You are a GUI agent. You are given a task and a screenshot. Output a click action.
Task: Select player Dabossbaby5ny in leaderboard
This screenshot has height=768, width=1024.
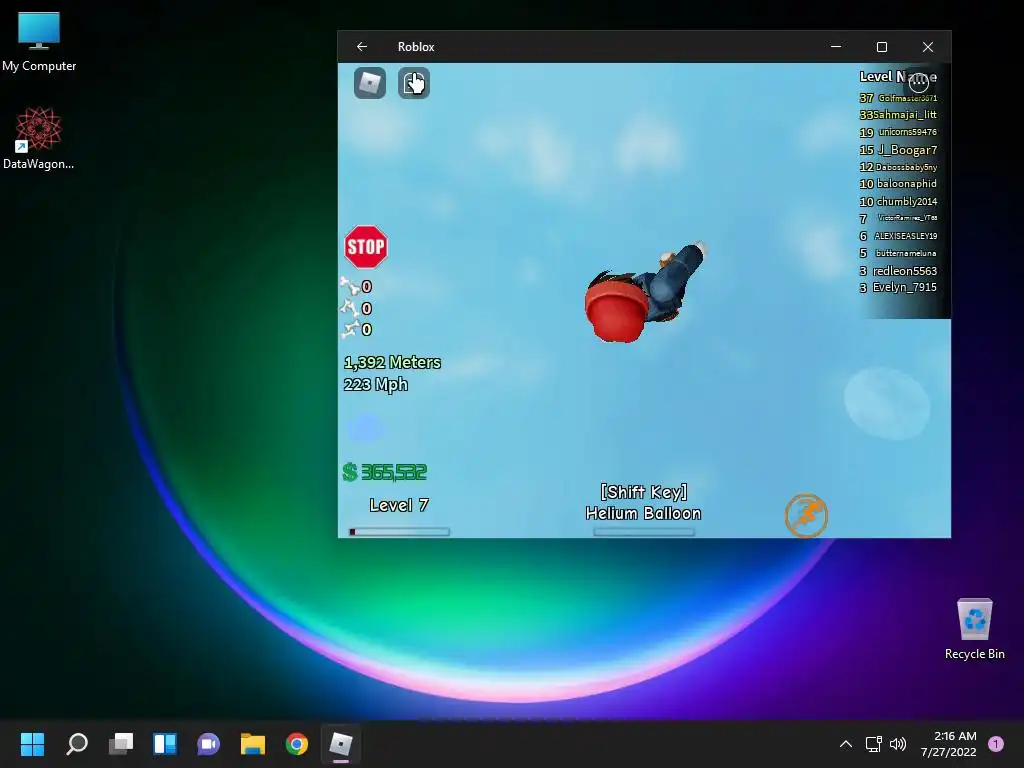(899, 167)
